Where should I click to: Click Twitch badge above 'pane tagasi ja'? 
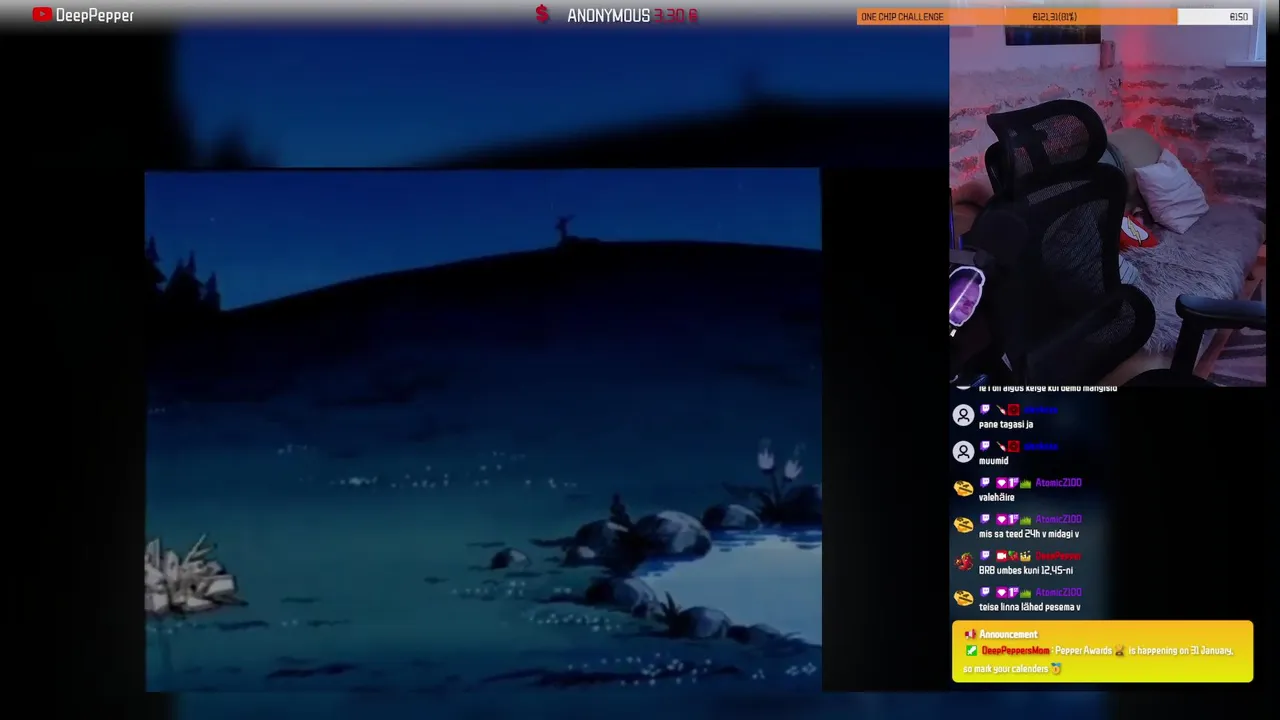click(985, 410)
